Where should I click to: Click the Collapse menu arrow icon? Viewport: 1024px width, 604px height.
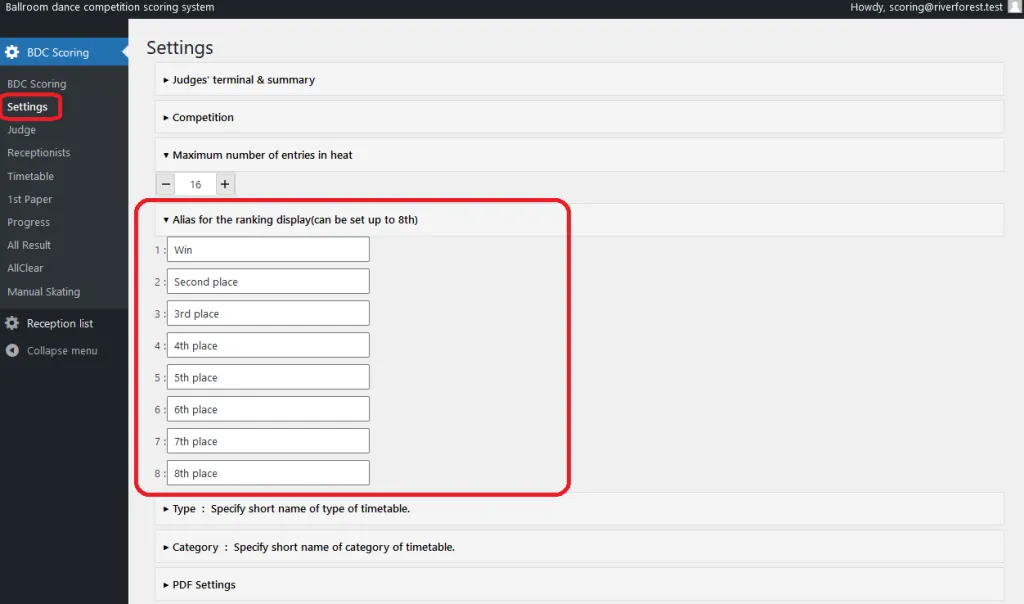(x=12, y=351)
